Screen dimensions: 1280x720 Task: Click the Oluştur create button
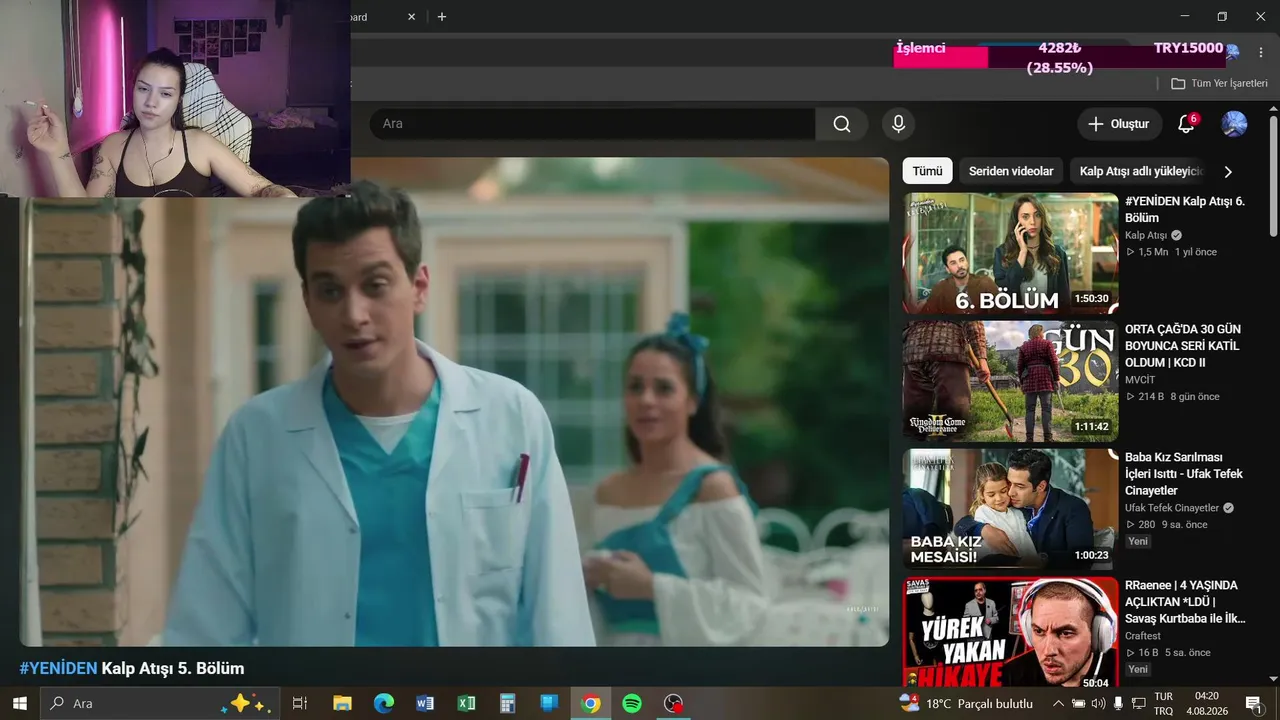click(1119, 124)
